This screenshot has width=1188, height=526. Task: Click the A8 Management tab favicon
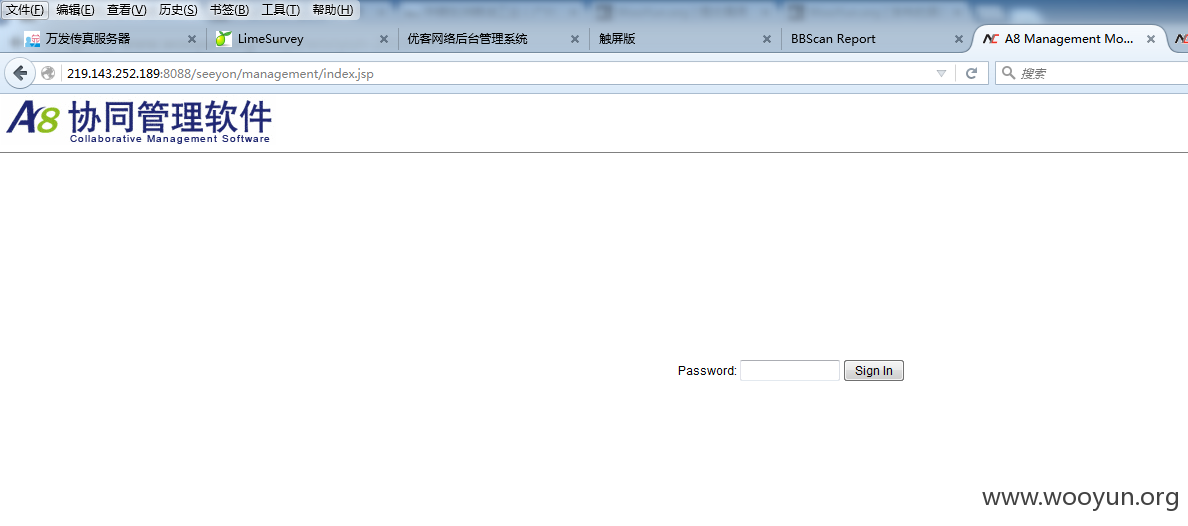coord(990,39)
